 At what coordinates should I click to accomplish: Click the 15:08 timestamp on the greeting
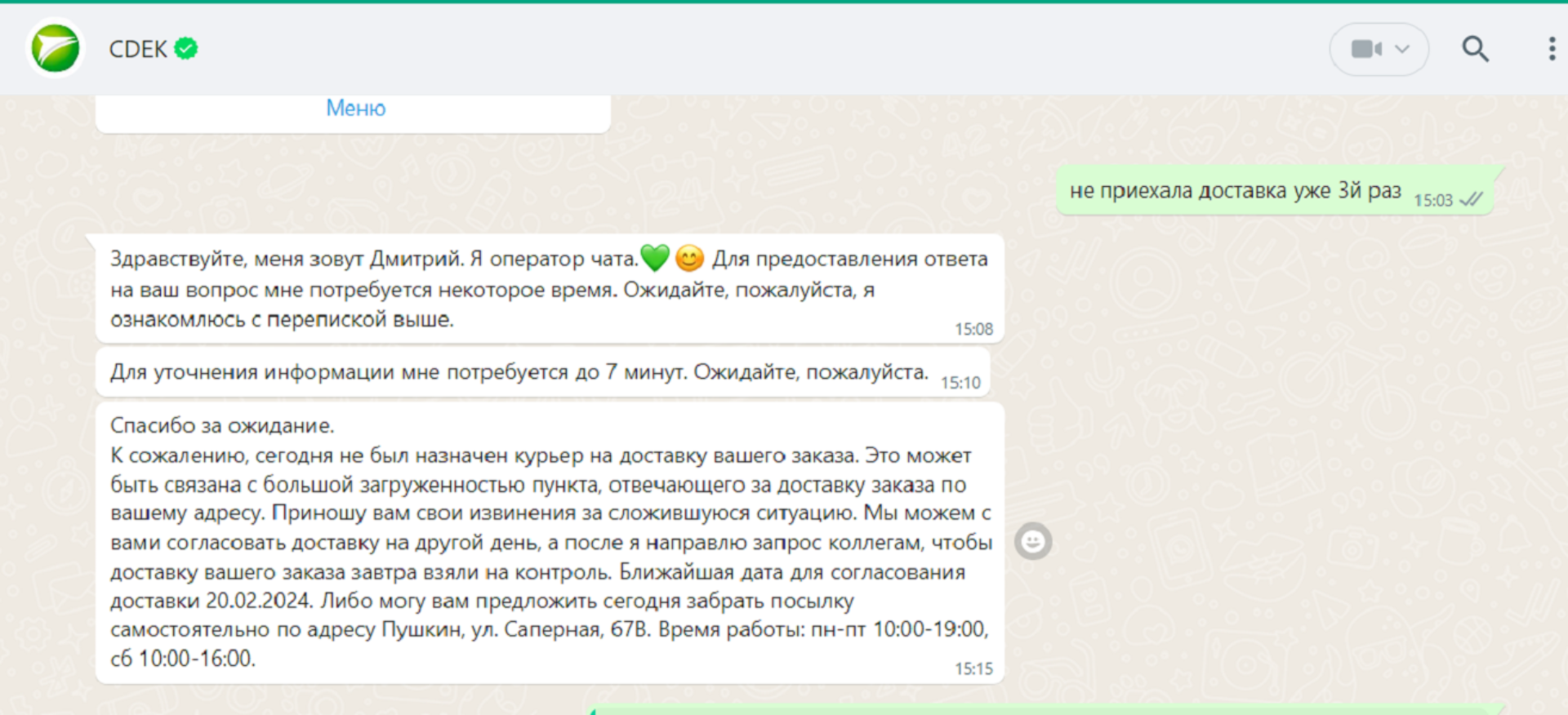click(x=974, y=329)
